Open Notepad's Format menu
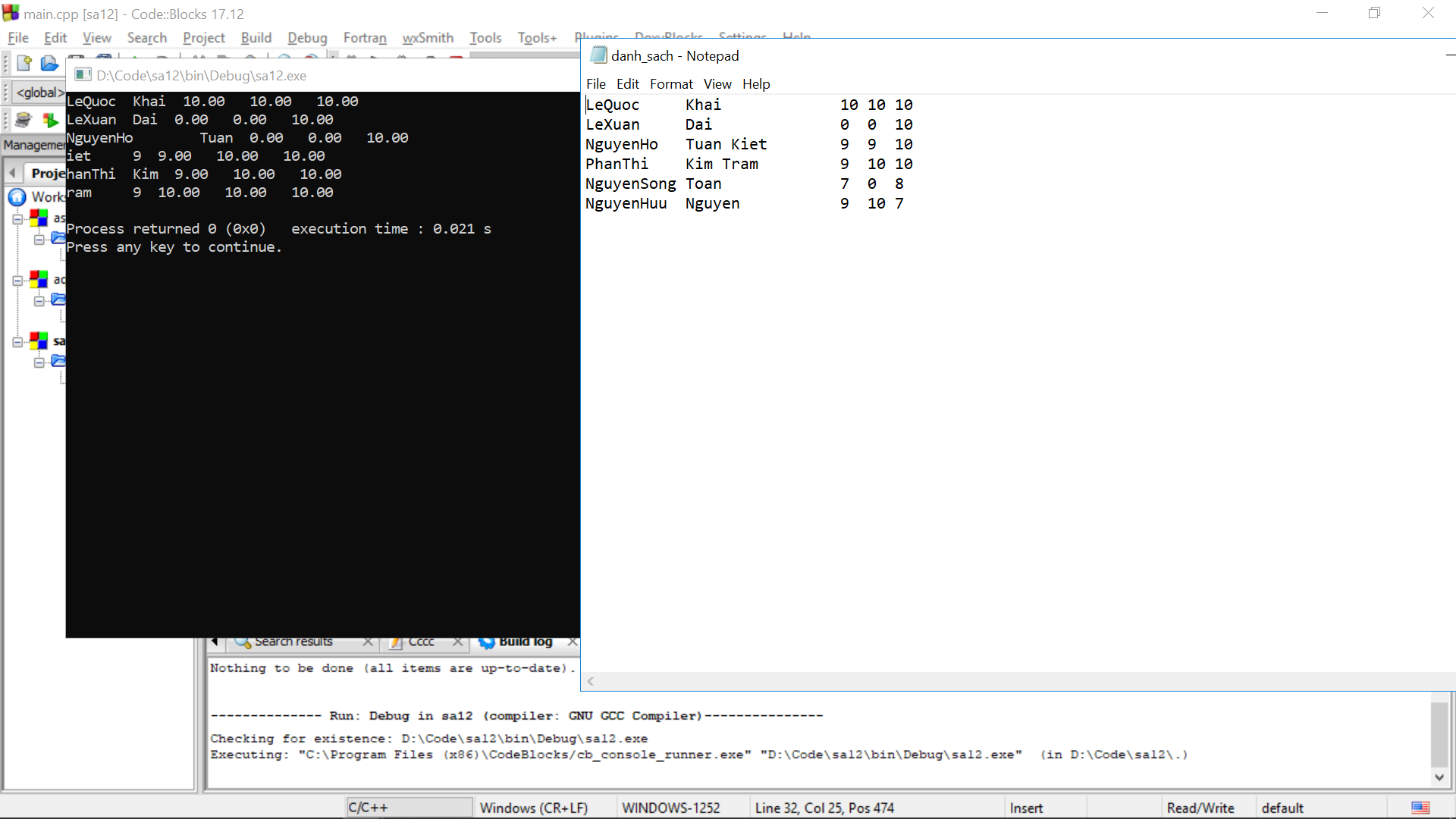 (x=670, y=84)
